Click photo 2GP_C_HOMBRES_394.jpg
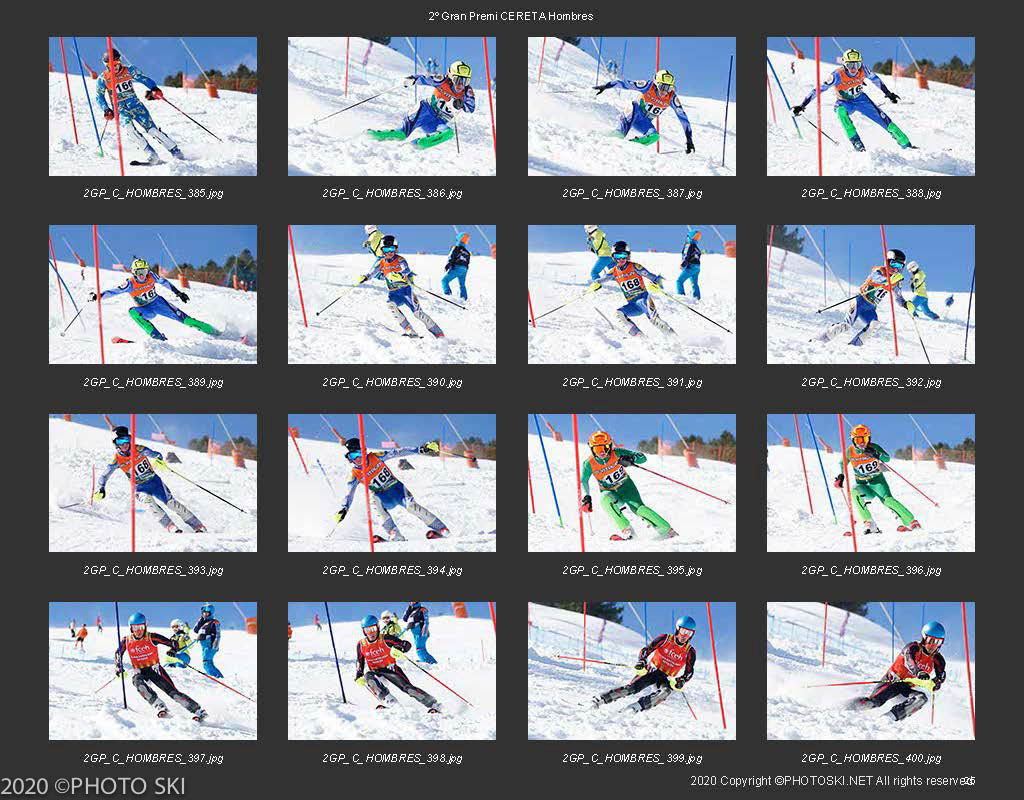Image resolution: width=1024 pixels, height=800 pixels. [x=392, y=483]
